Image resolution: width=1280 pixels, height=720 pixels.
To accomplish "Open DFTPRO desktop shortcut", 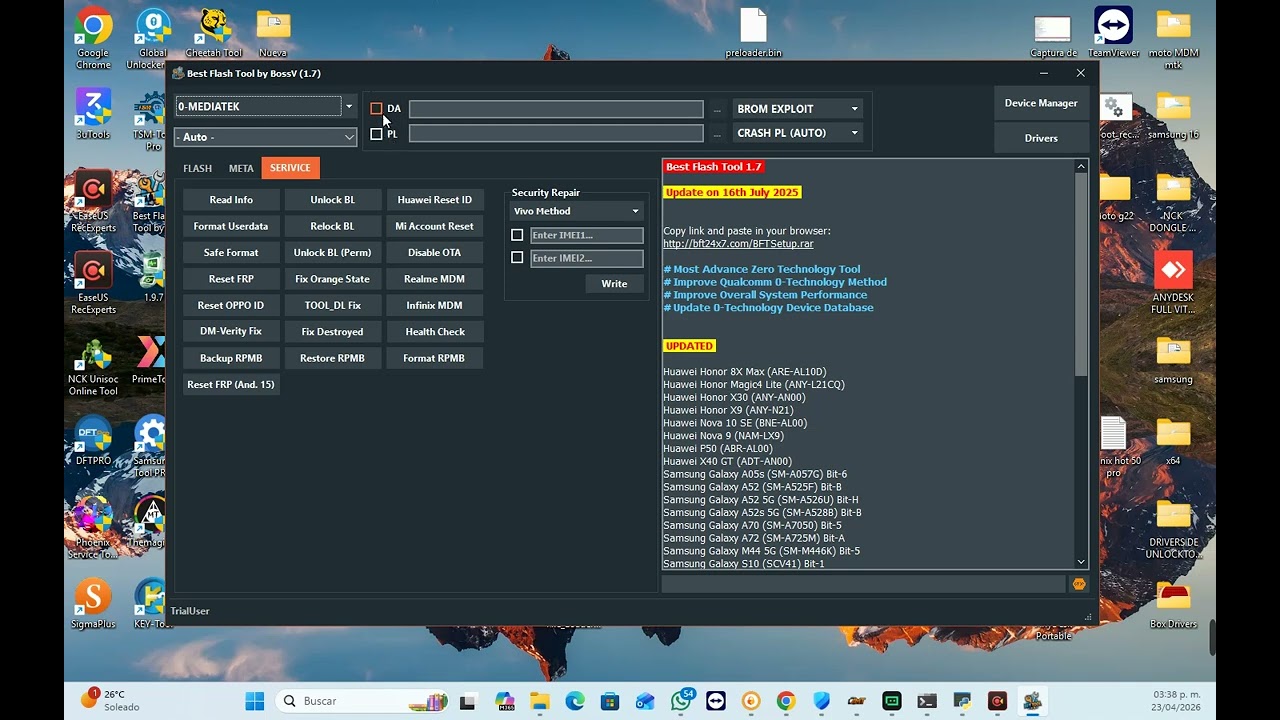I will click(93, 441).
